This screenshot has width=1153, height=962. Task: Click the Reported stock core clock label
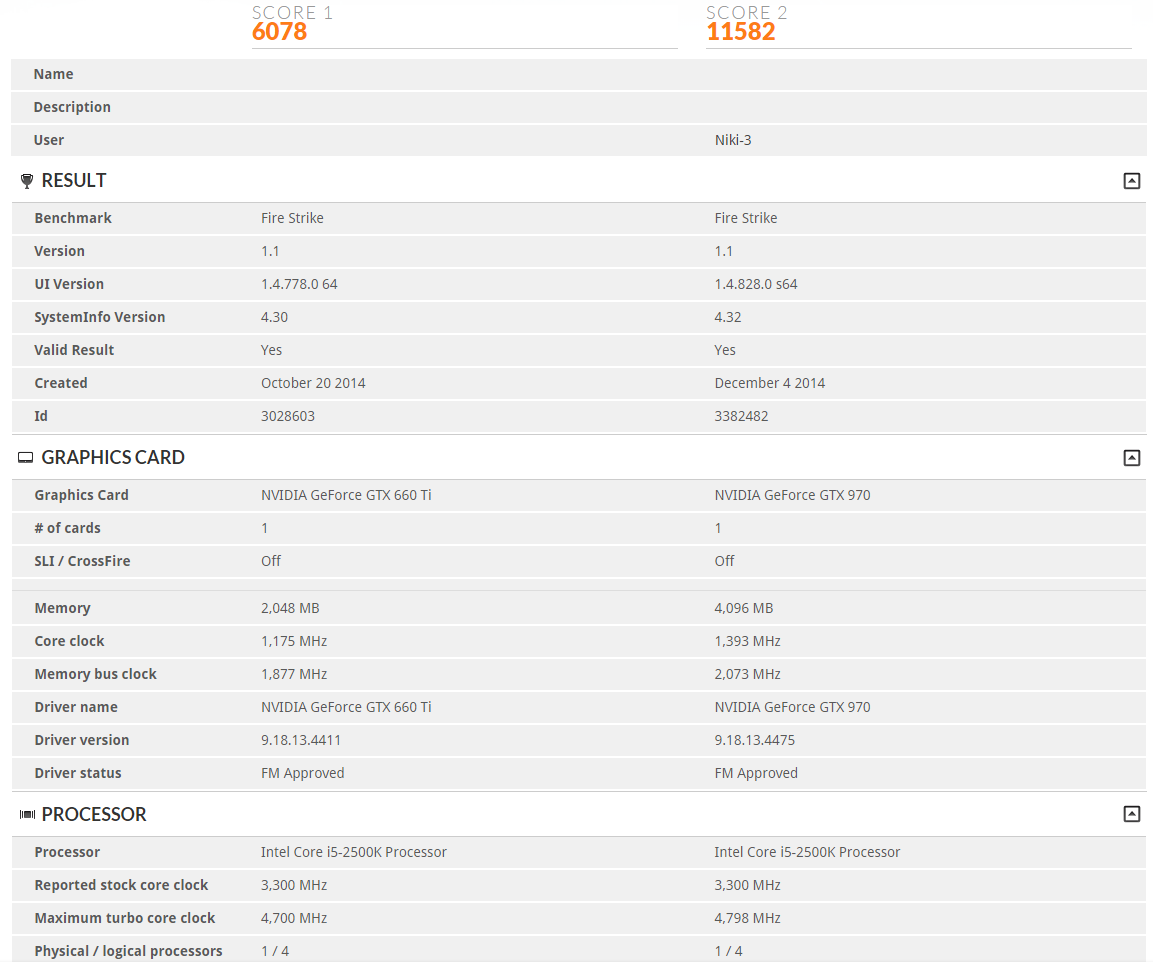121,885
